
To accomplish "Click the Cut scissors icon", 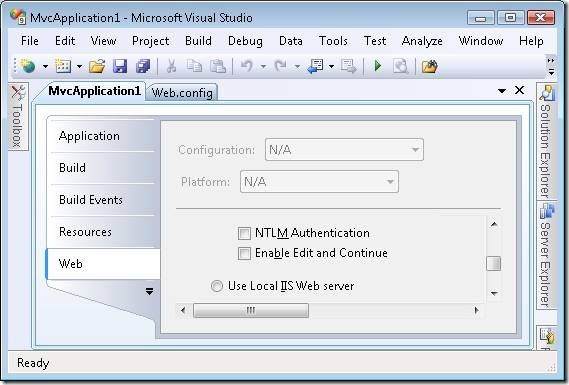I will pos(171,66).
